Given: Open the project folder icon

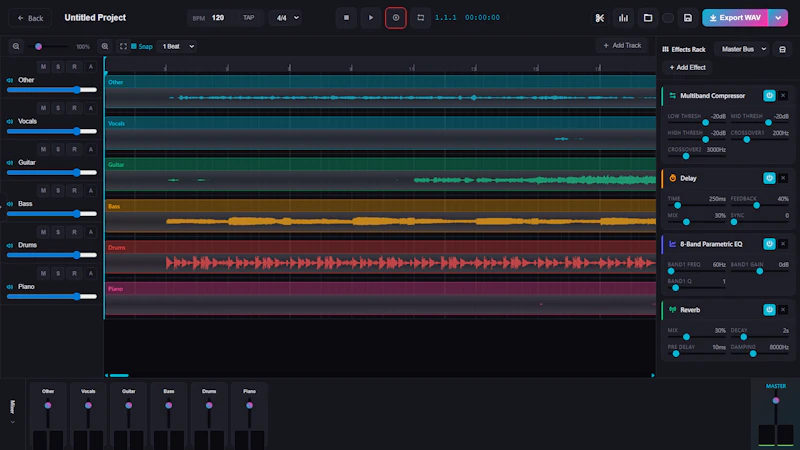Looking at the screenshot, I should click(x=647, y=18).
